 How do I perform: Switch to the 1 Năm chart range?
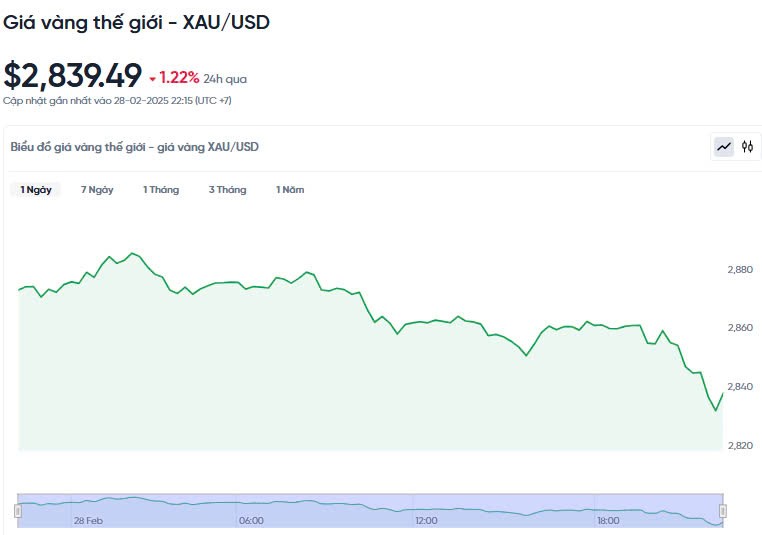click(x=290, y=190)
